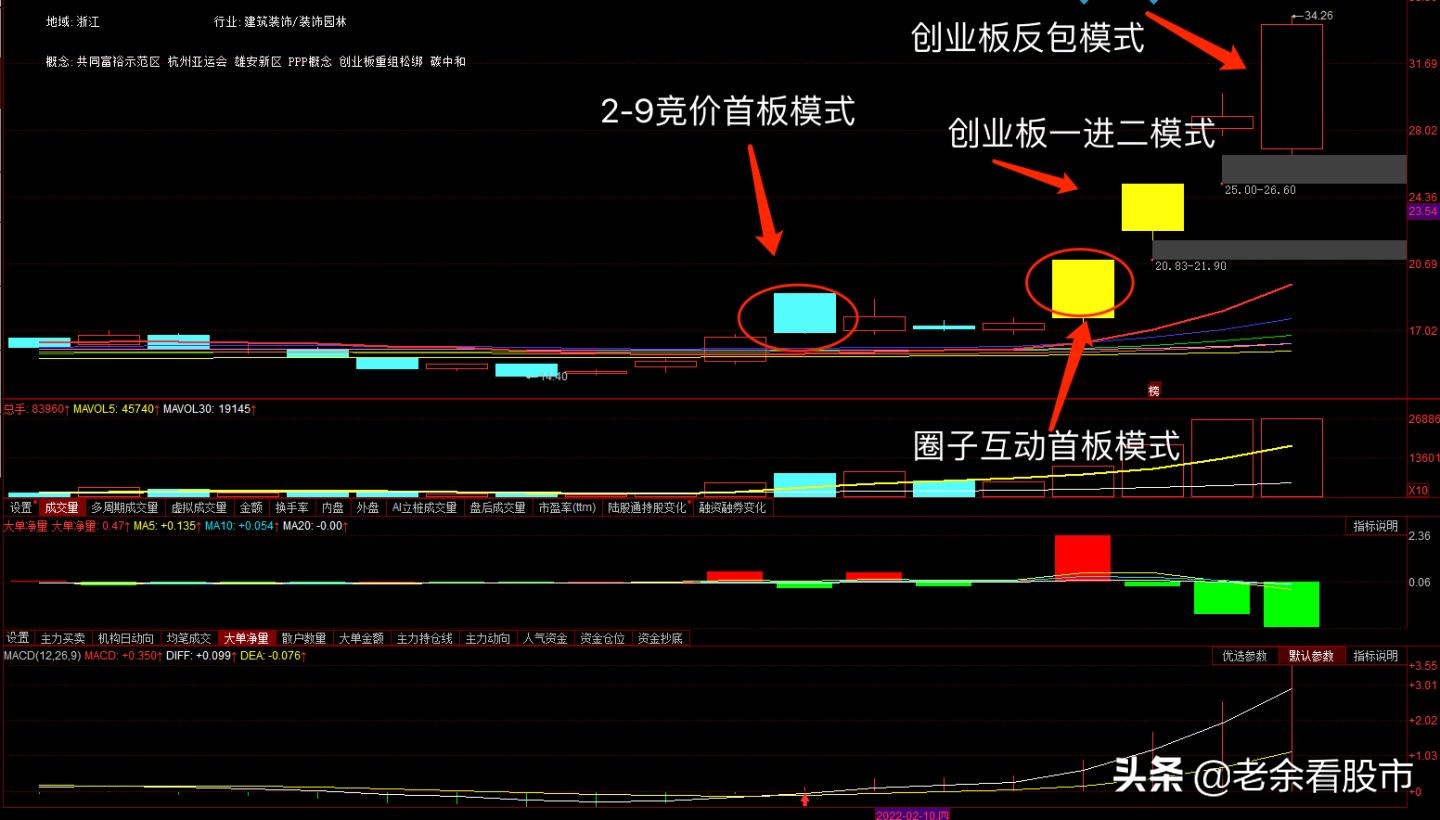The image size is (1440, 820).
Task: Open 设置 for the 大单净量 panel
Action: tap(18, 638)
